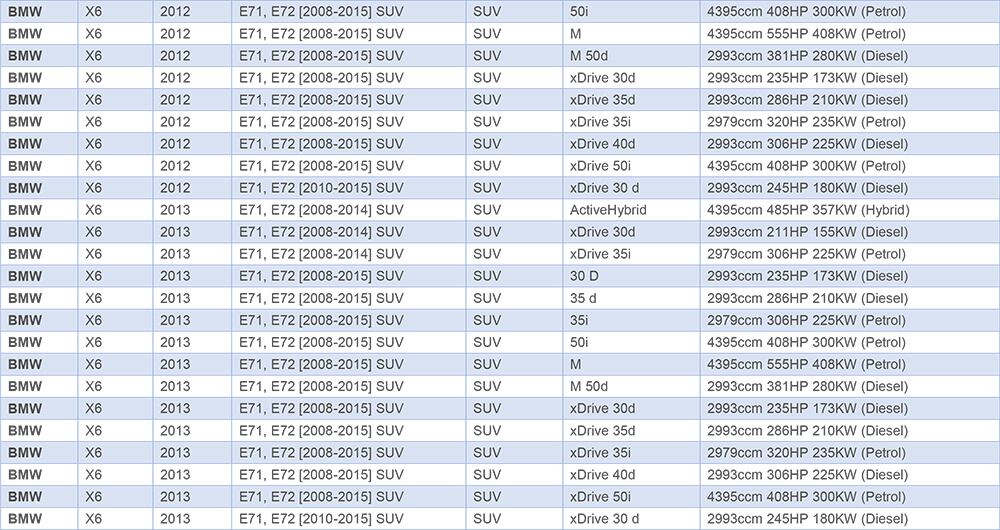This screenshot has width=1000, height=530.
Task: Click the 2013 M 50d model cell
Action: click(588, 386)
